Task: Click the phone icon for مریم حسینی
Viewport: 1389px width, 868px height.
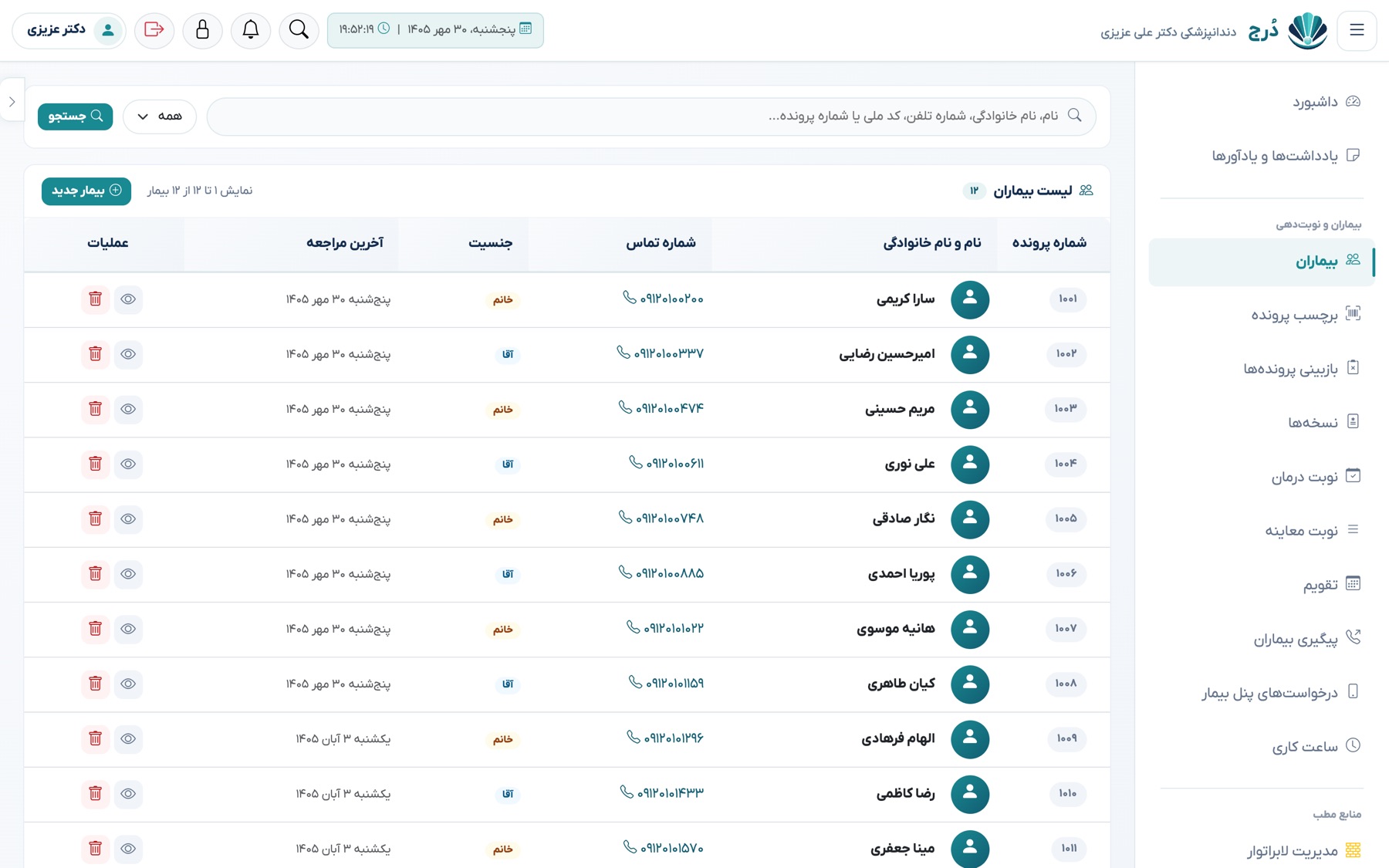Action: 625,407
